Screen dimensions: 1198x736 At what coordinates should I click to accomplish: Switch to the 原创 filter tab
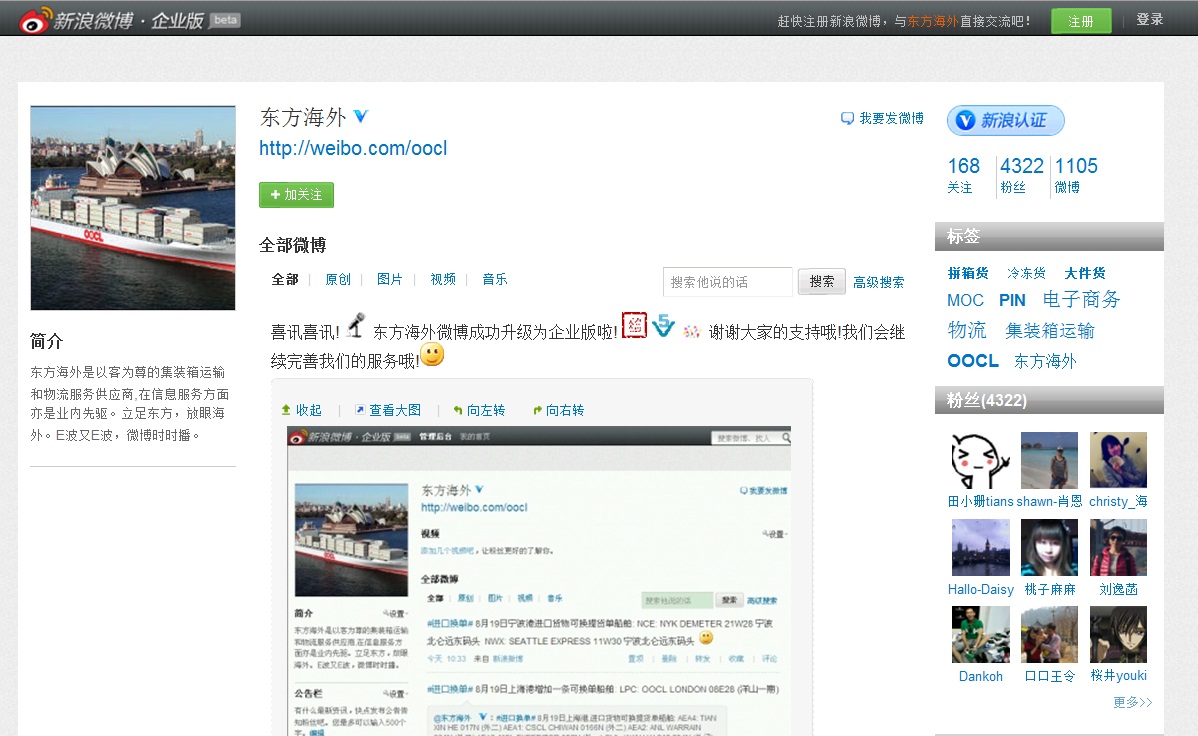(338, 280)
